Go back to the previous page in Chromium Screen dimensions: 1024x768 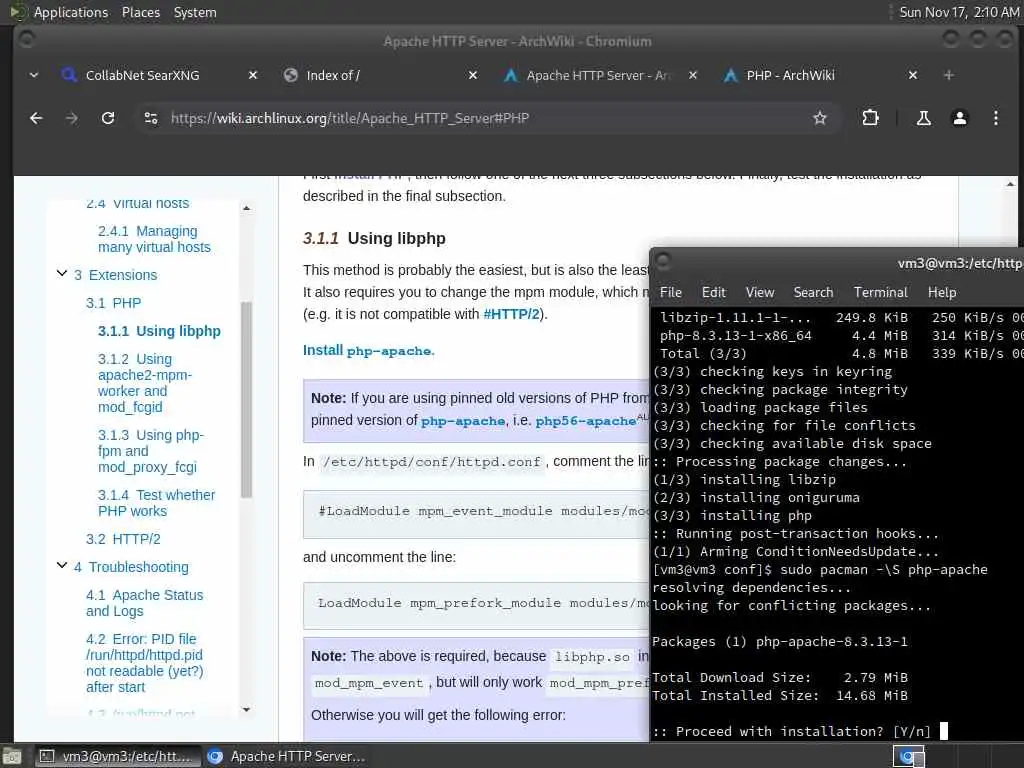click(36, 118)
